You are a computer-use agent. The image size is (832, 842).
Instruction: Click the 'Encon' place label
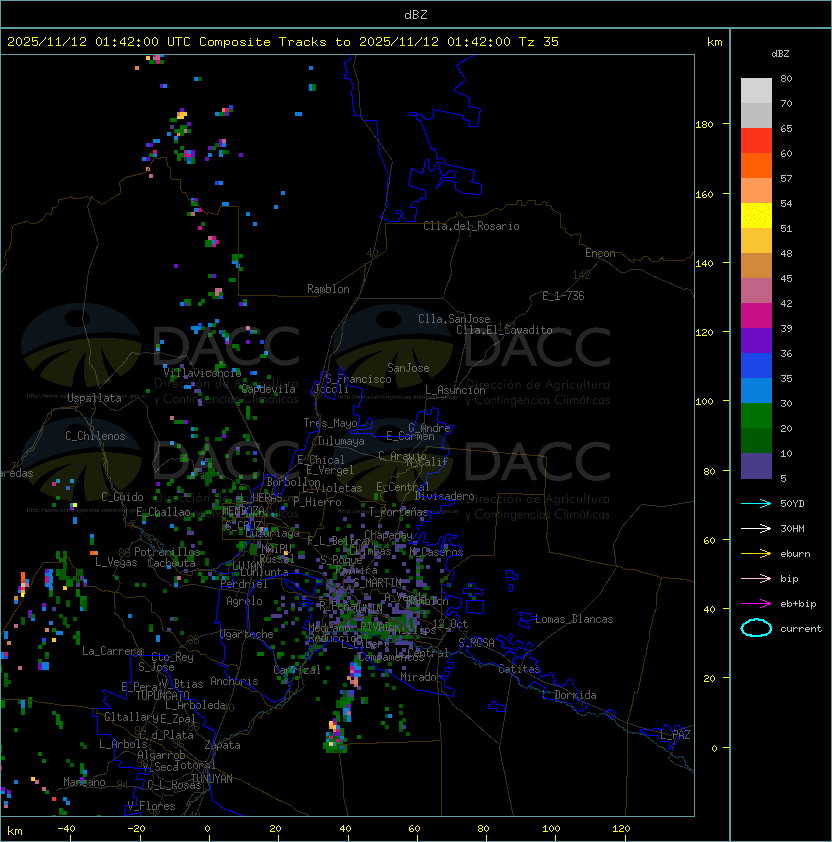pos(600,253)
